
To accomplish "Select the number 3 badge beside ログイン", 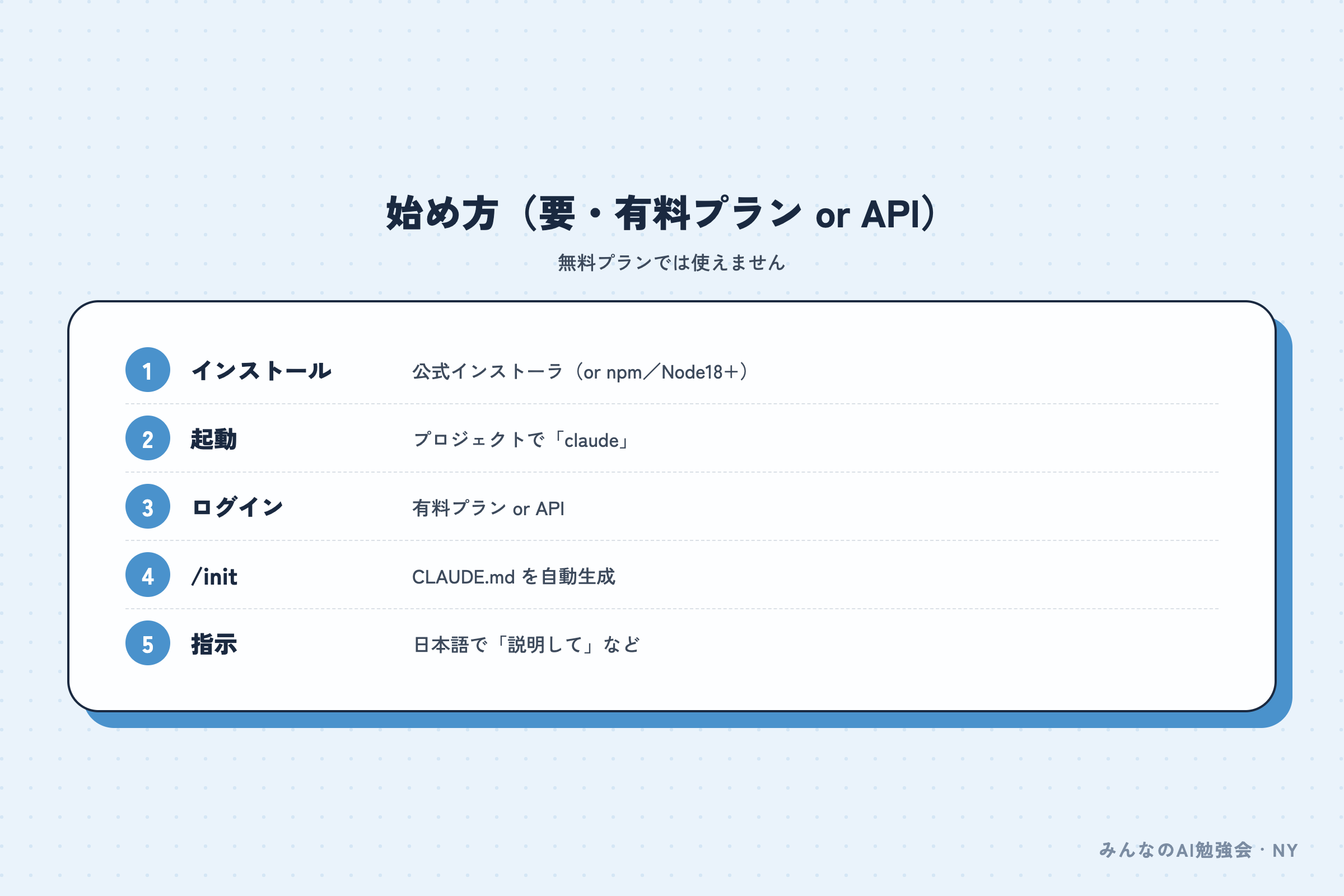I will [x=147, y=506].
